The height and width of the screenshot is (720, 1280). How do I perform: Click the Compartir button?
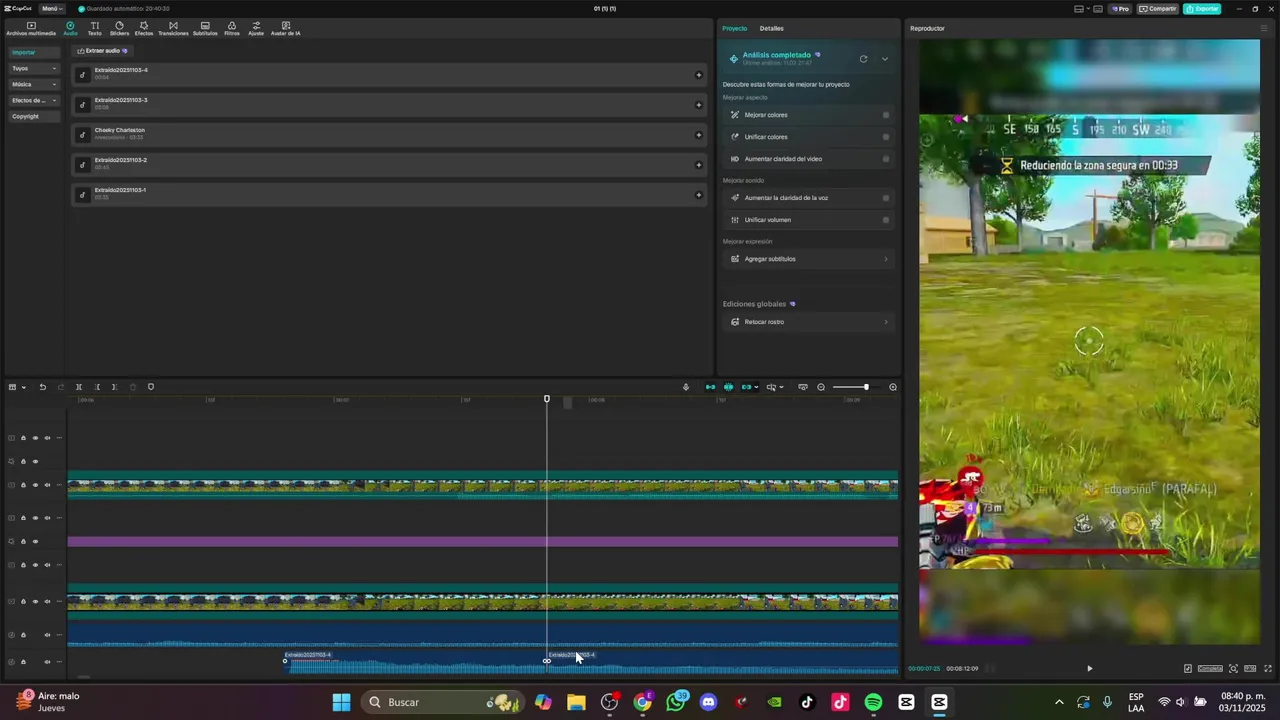coord(1158,9)
